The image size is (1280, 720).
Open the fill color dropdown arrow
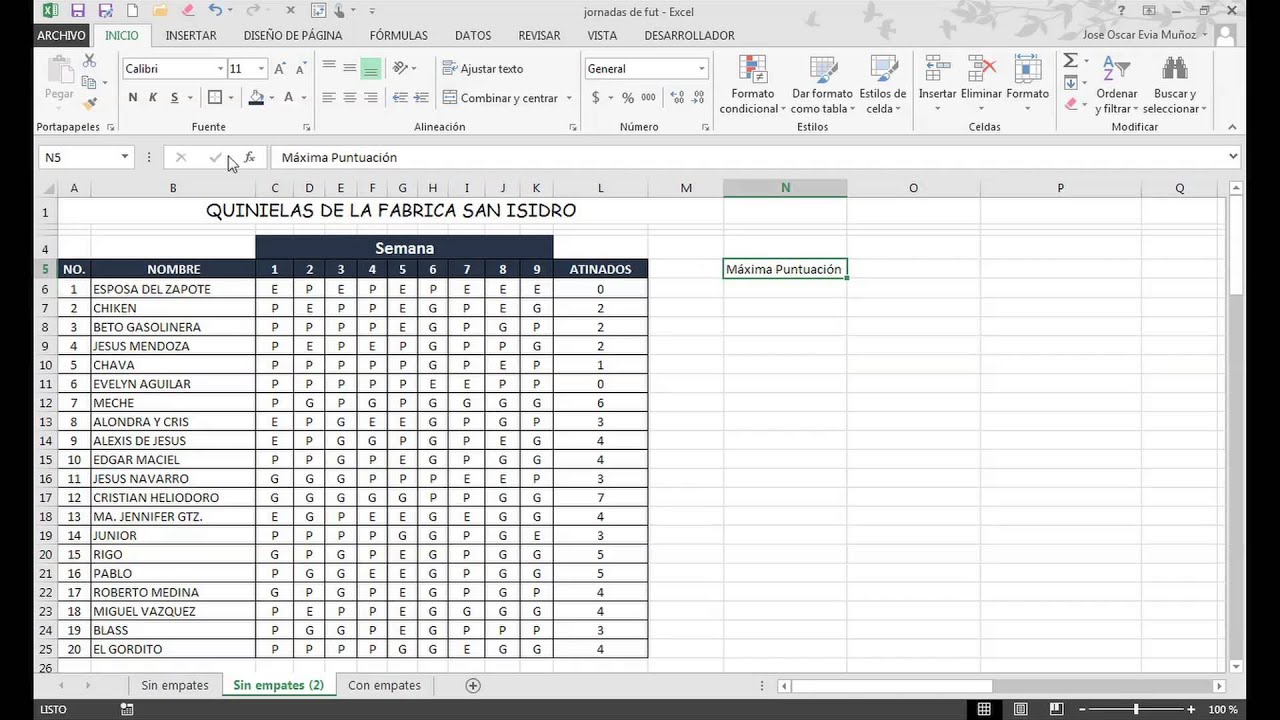pyautogui.click(x=273, y=98)
